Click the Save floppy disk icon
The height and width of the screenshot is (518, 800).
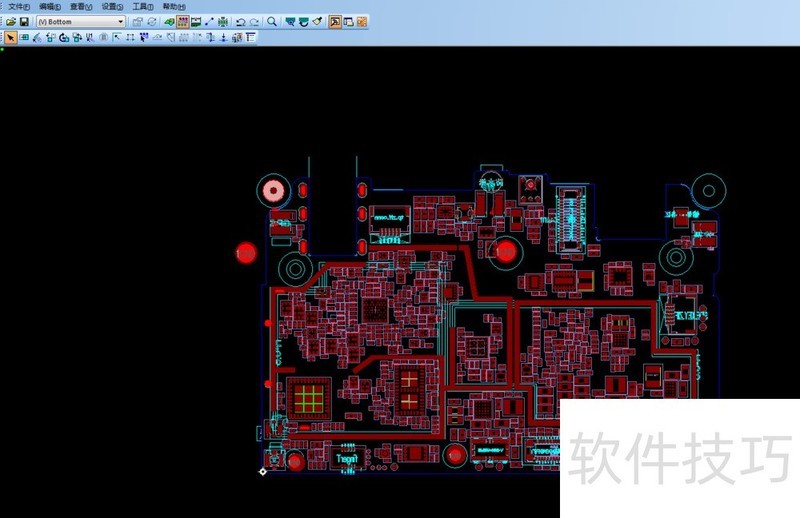(x=24, y=22)
